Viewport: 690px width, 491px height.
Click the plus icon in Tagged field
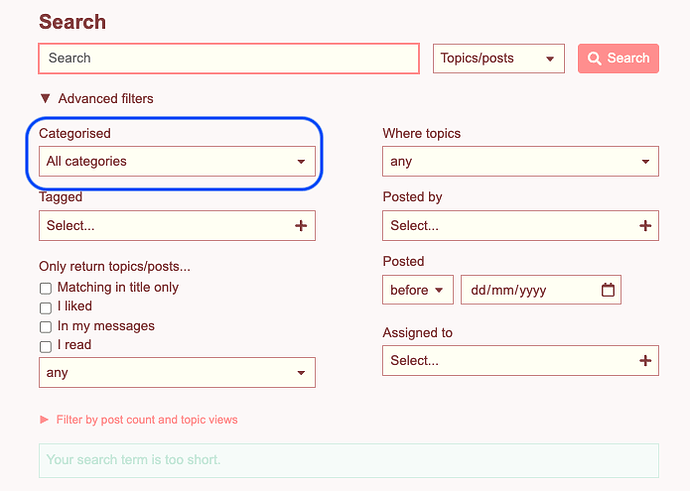point(301,226)
